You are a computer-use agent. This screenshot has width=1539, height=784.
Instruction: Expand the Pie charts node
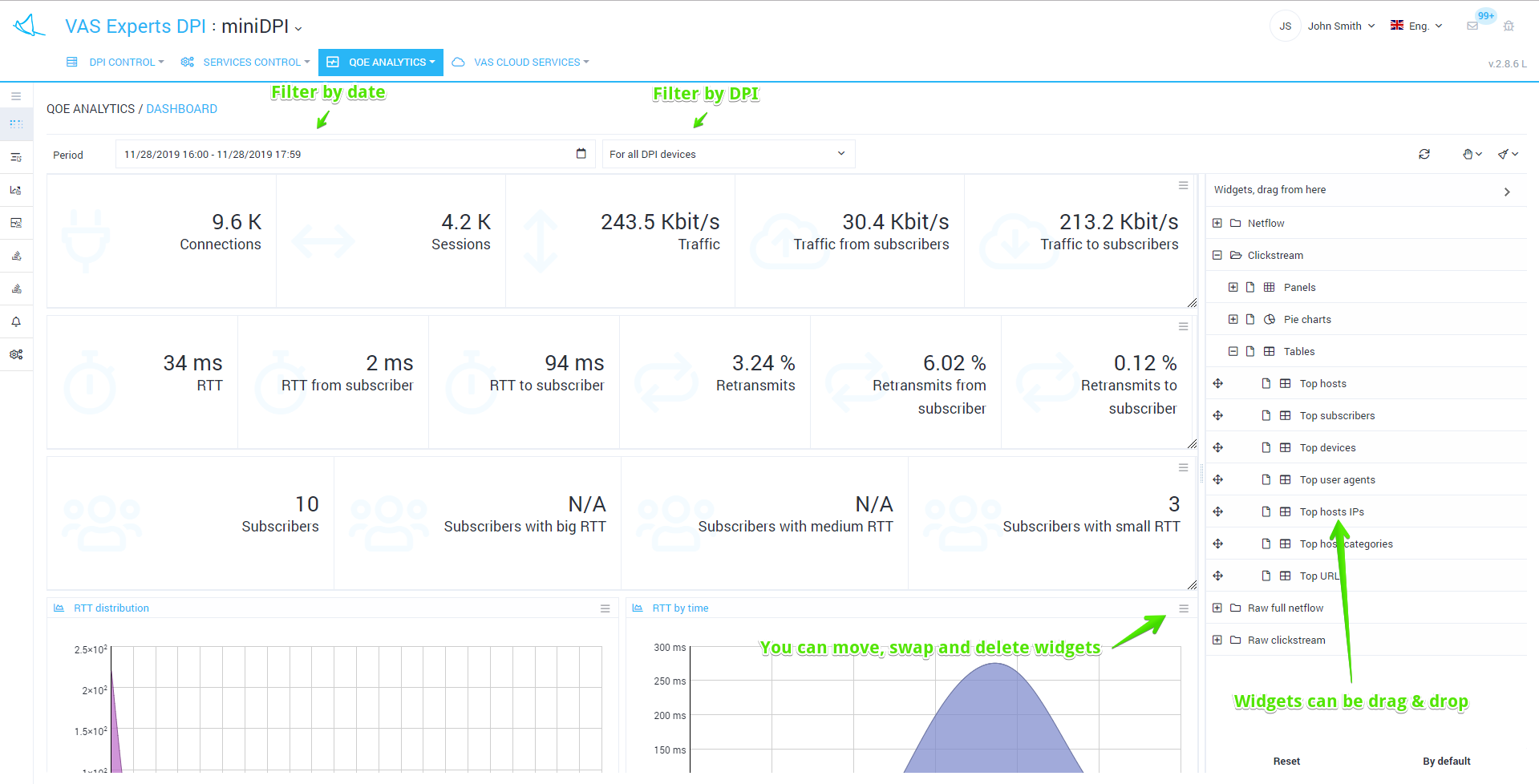pos(1233,320)
